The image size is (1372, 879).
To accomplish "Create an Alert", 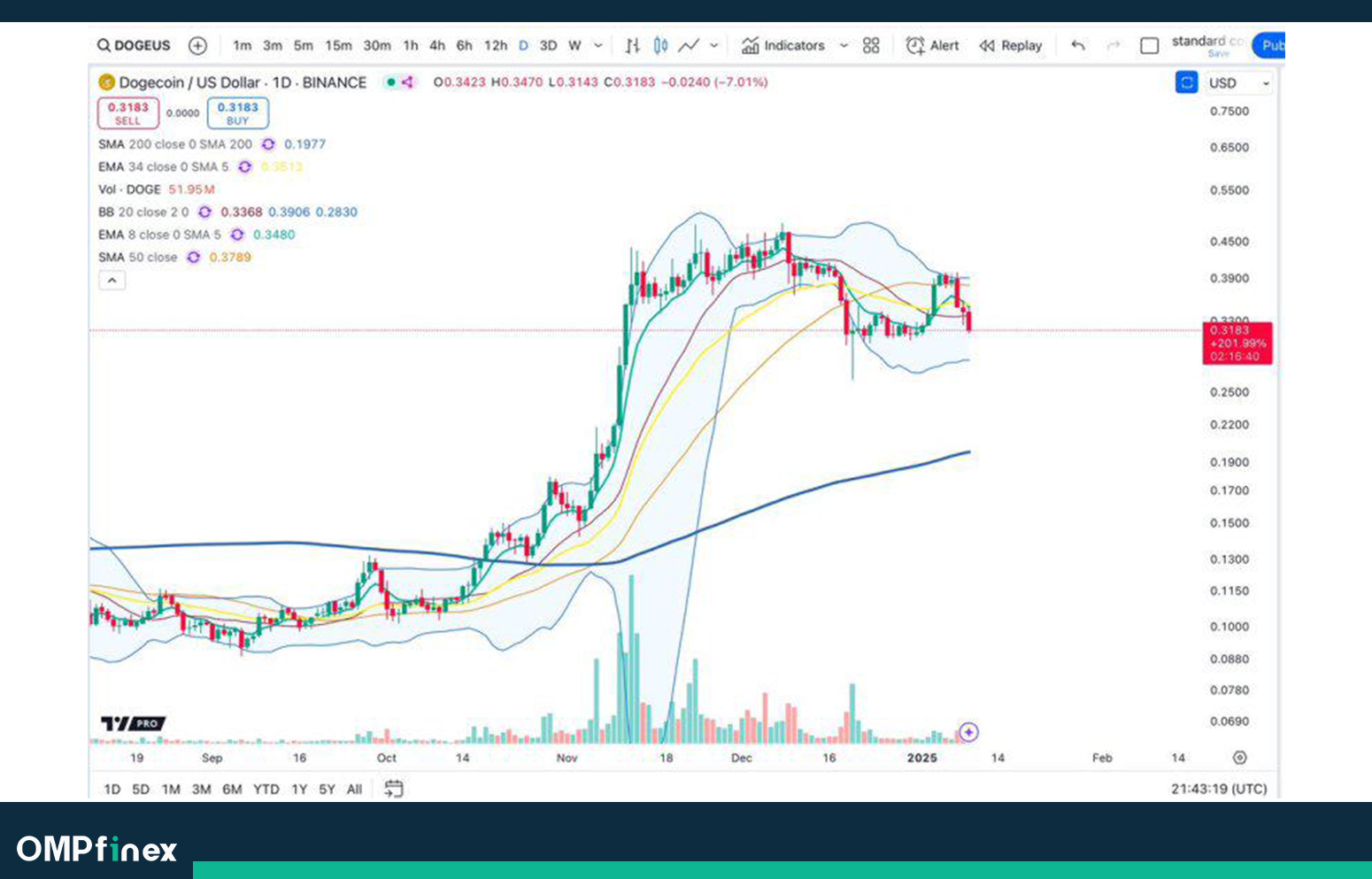I will [x=932, y=45].
